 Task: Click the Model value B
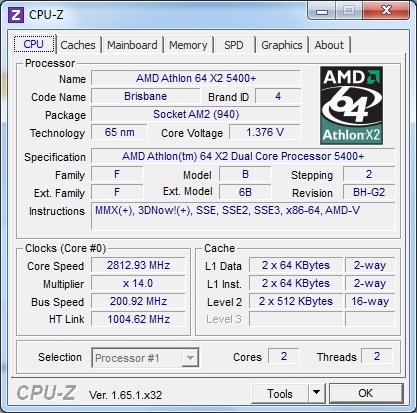click(x=245, y=174)
